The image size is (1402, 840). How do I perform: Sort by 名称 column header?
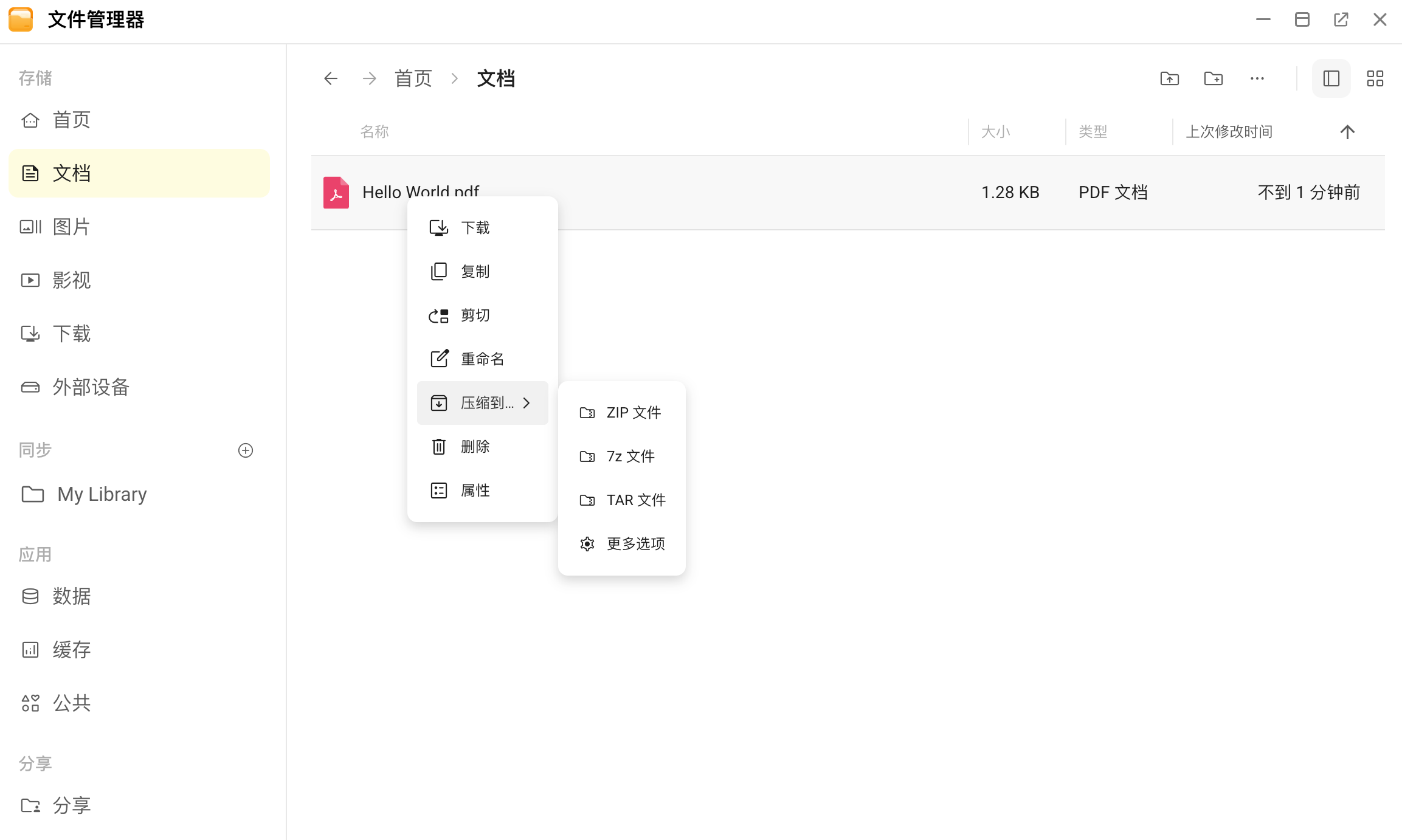click(375, 132)
